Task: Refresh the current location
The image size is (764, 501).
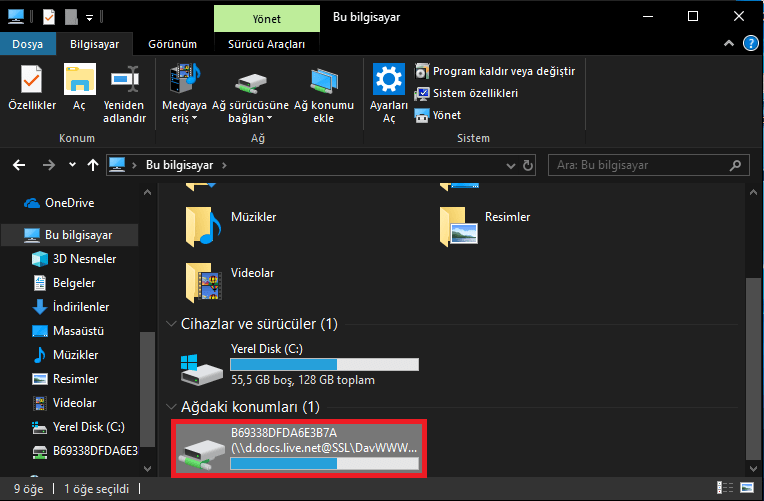Action: [528, 165]
